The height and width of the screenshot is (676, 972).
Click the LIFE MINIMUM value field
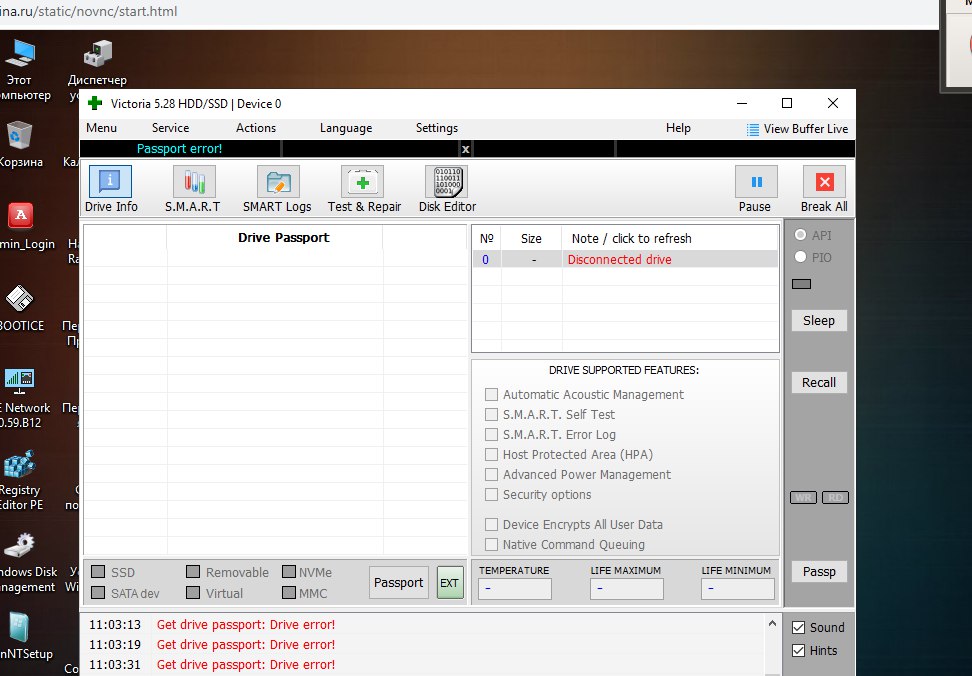(738, 589)
